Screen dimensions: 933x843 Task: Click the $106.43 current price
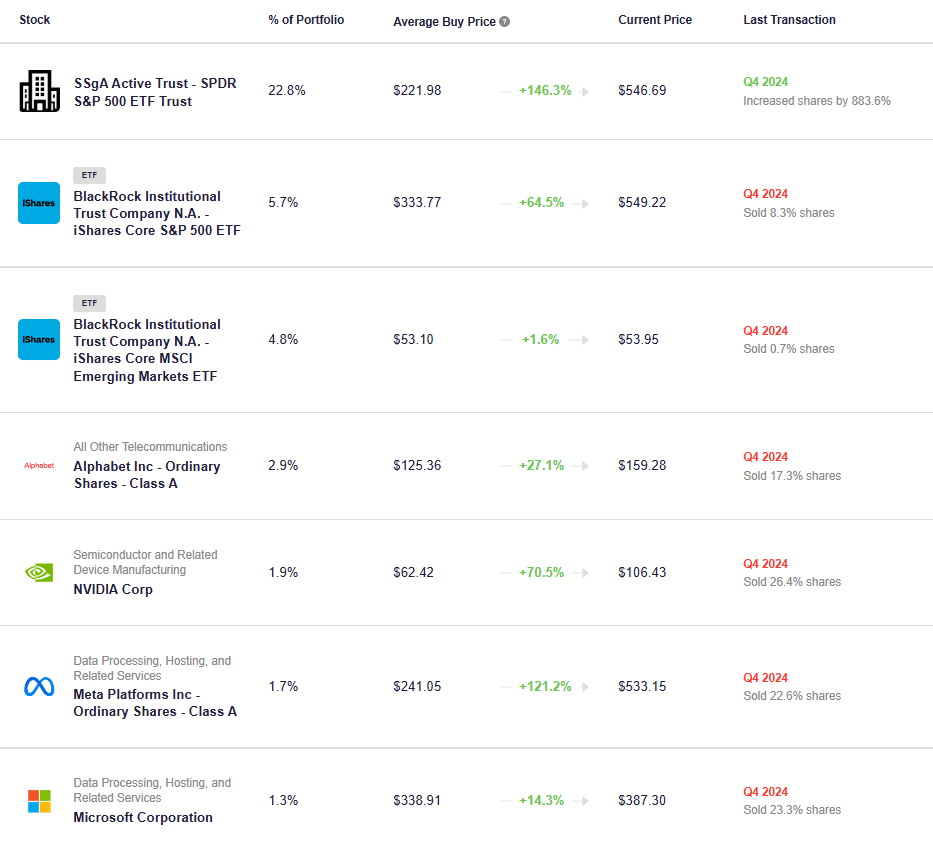coord(642,572)
